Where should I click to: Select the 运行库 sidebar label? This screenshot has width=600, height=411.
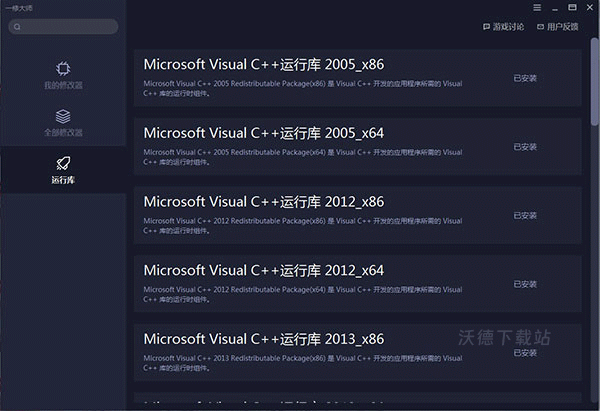click(x=63, y=180)
